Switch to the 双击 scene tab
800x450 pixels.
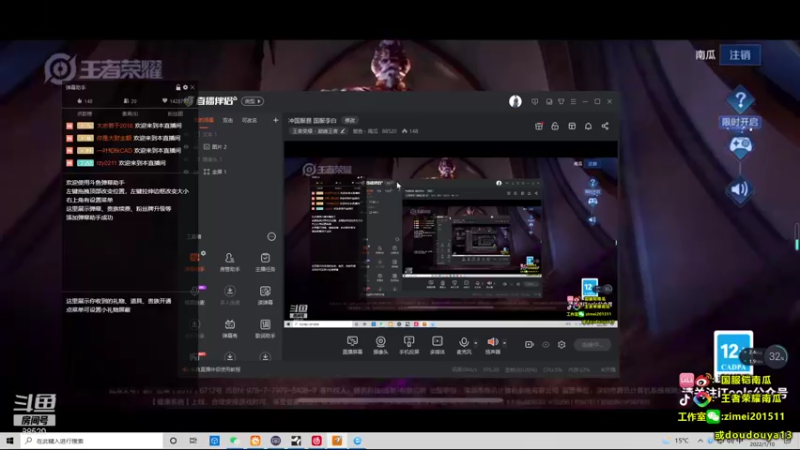tap(228, 120)
